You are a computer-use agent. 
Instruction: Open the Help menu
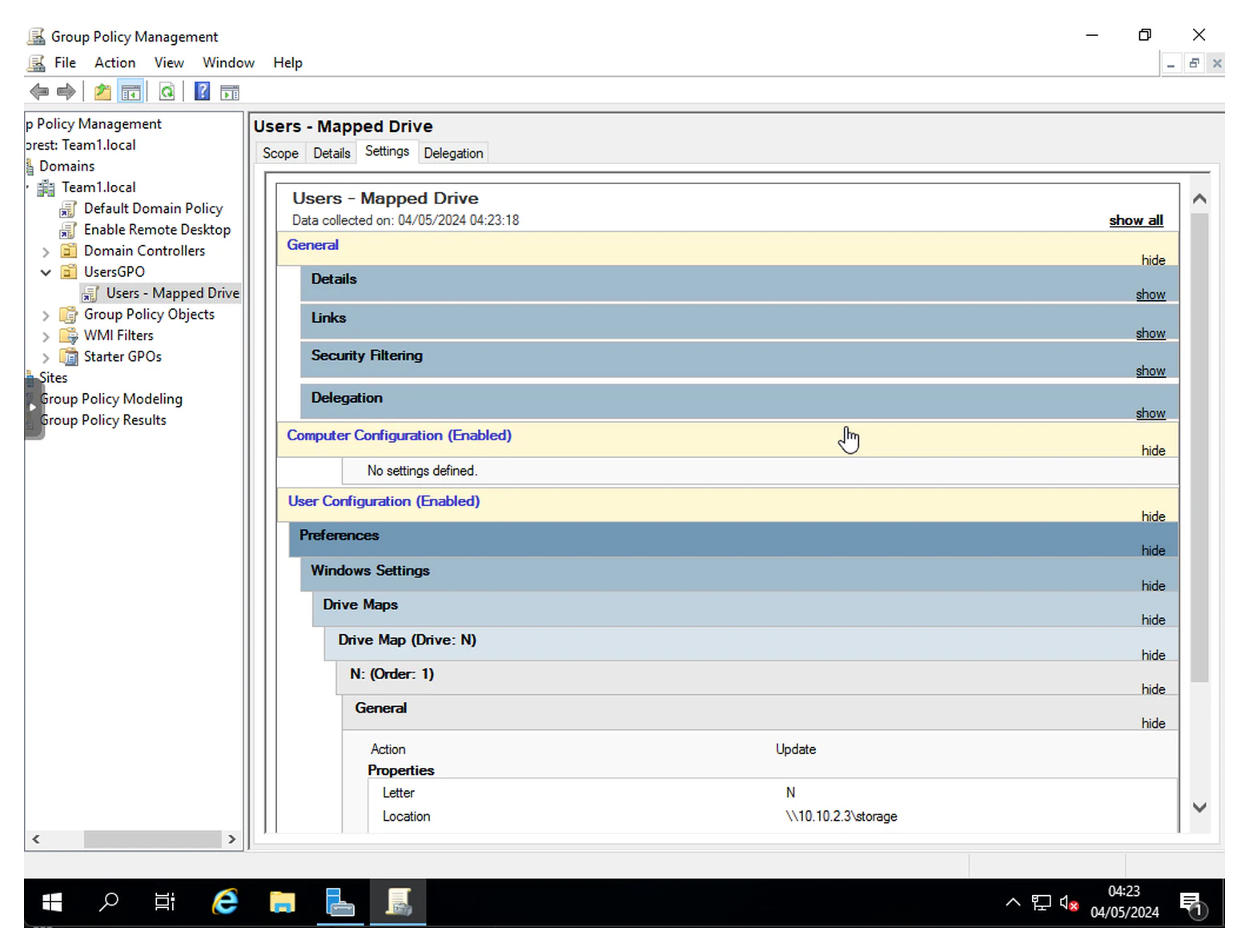pyautogui.click(x=287, y=62)
